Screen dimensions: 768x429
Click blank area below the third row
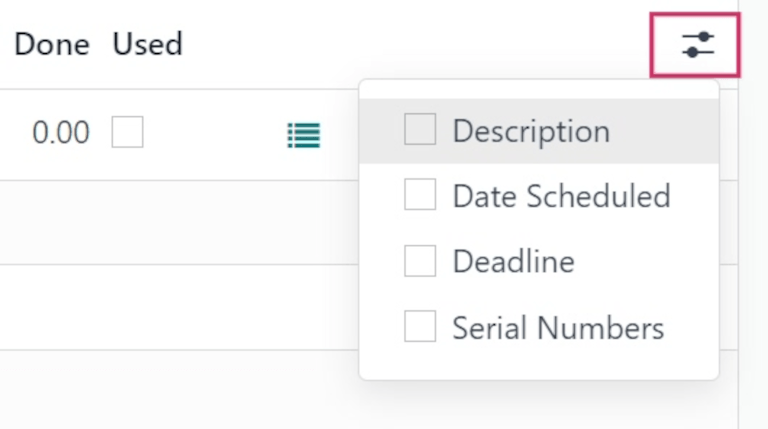point(170,392)
